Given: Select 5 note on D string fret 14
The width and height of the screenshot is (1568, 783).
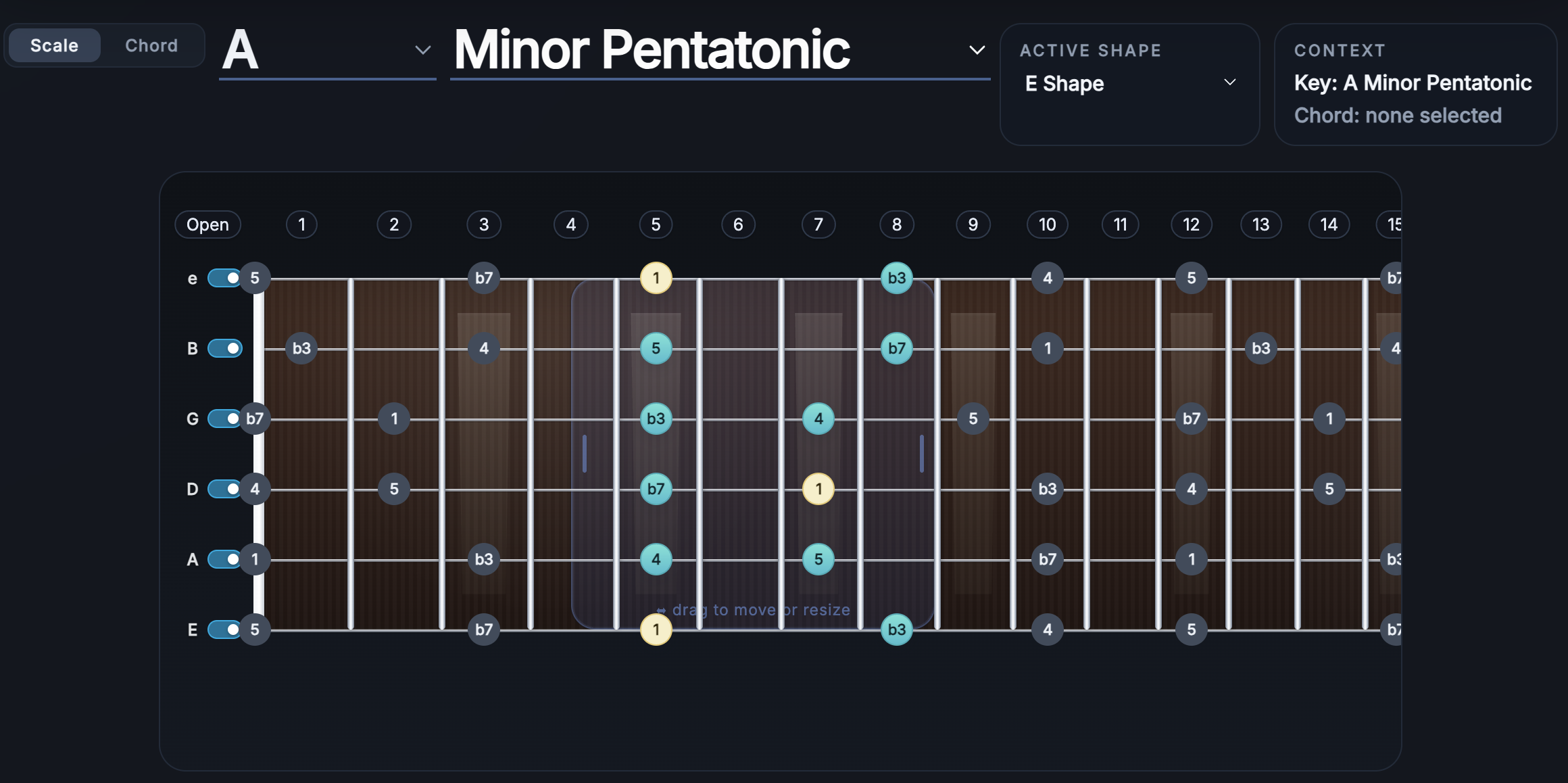Looking at the screenshot, I should (1329, 489).
